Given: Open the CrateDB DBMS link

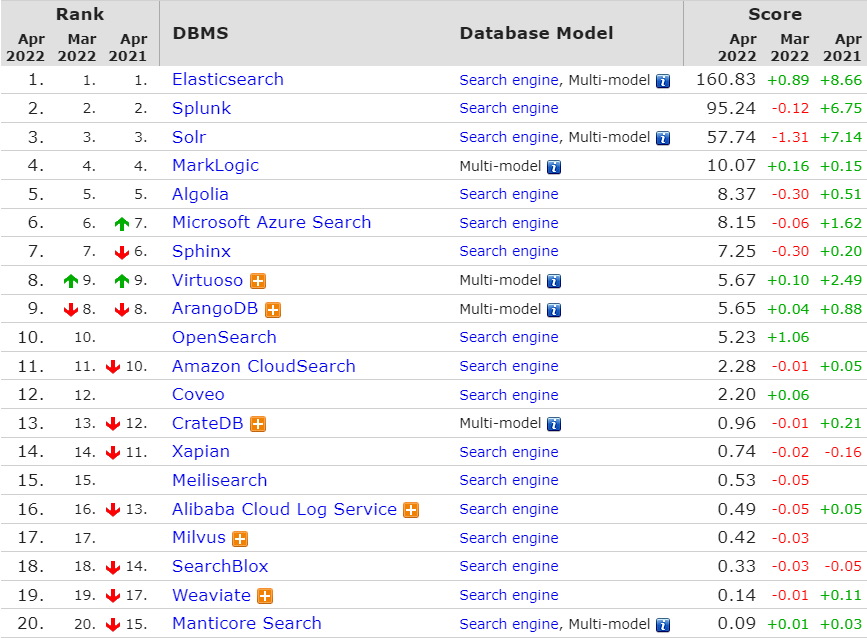Looking at the screenshot, I should coord(207,423).
